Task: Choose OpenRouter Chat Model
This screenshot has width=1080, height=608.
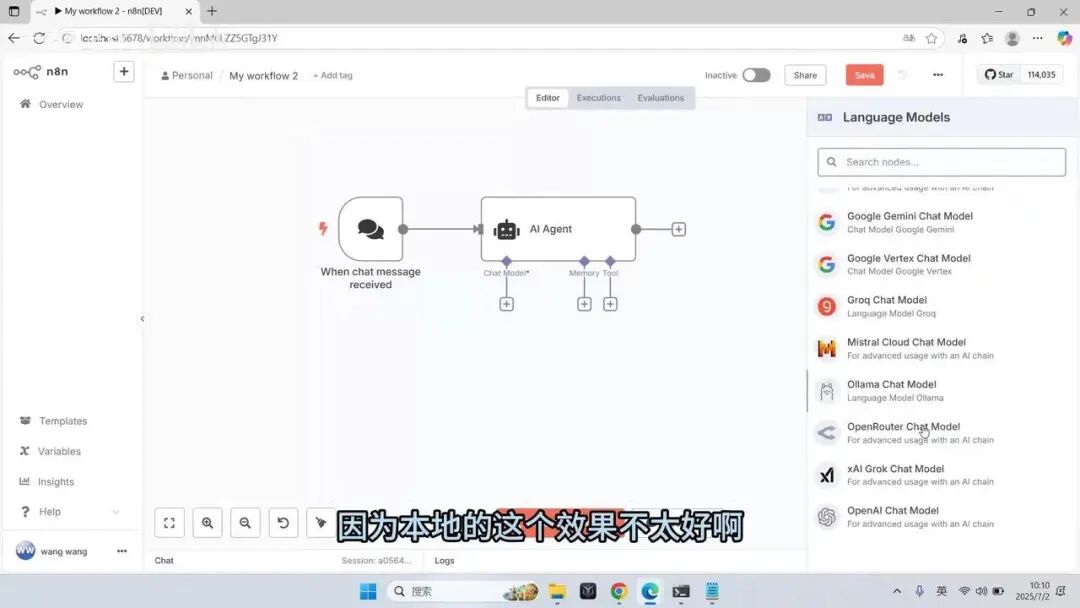Action: point(940,432)
